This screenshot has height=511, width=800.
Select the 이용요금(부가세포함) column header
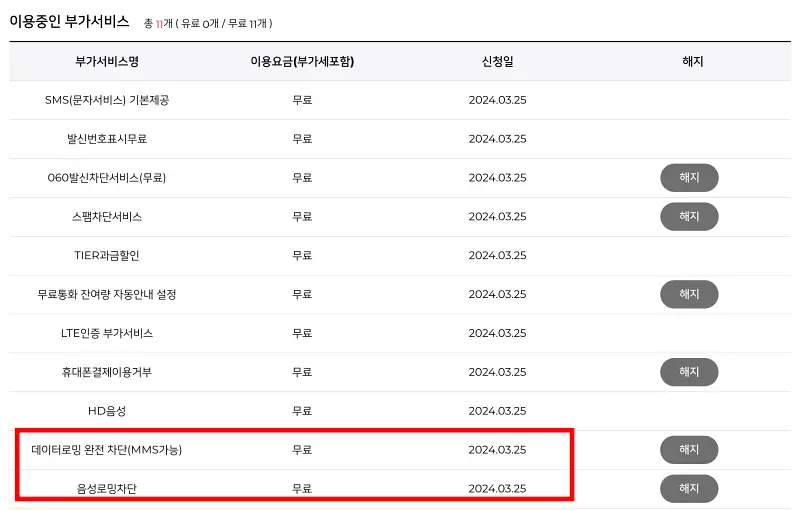tap(302, 62)
